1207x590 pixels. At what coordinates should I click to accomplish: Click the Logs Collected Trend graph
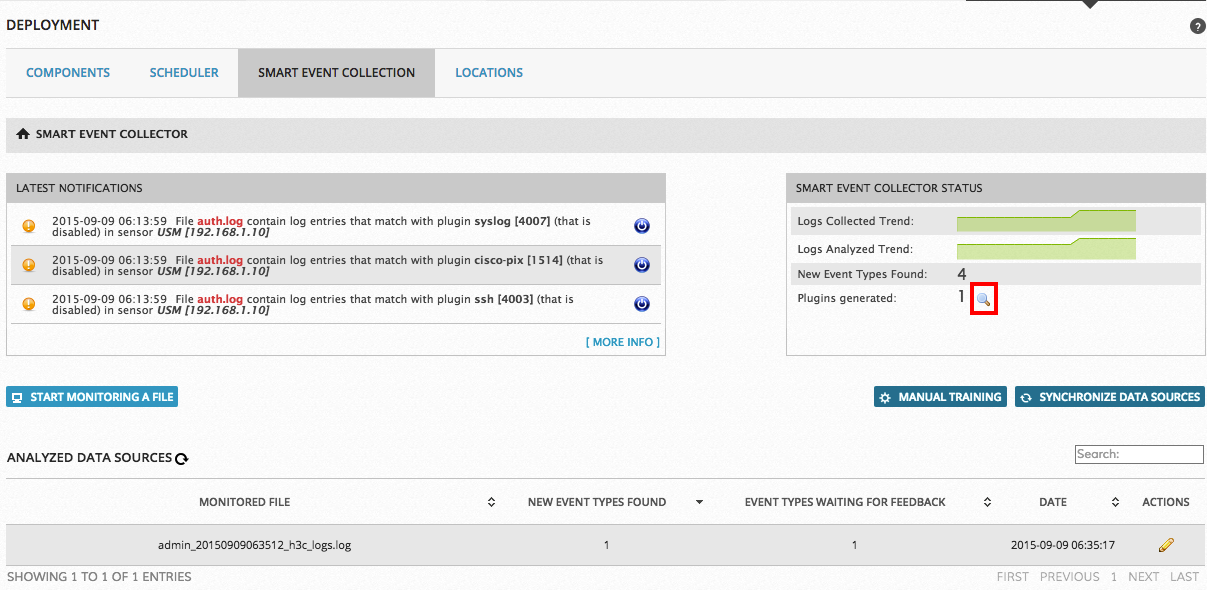tap(1046, 221)
